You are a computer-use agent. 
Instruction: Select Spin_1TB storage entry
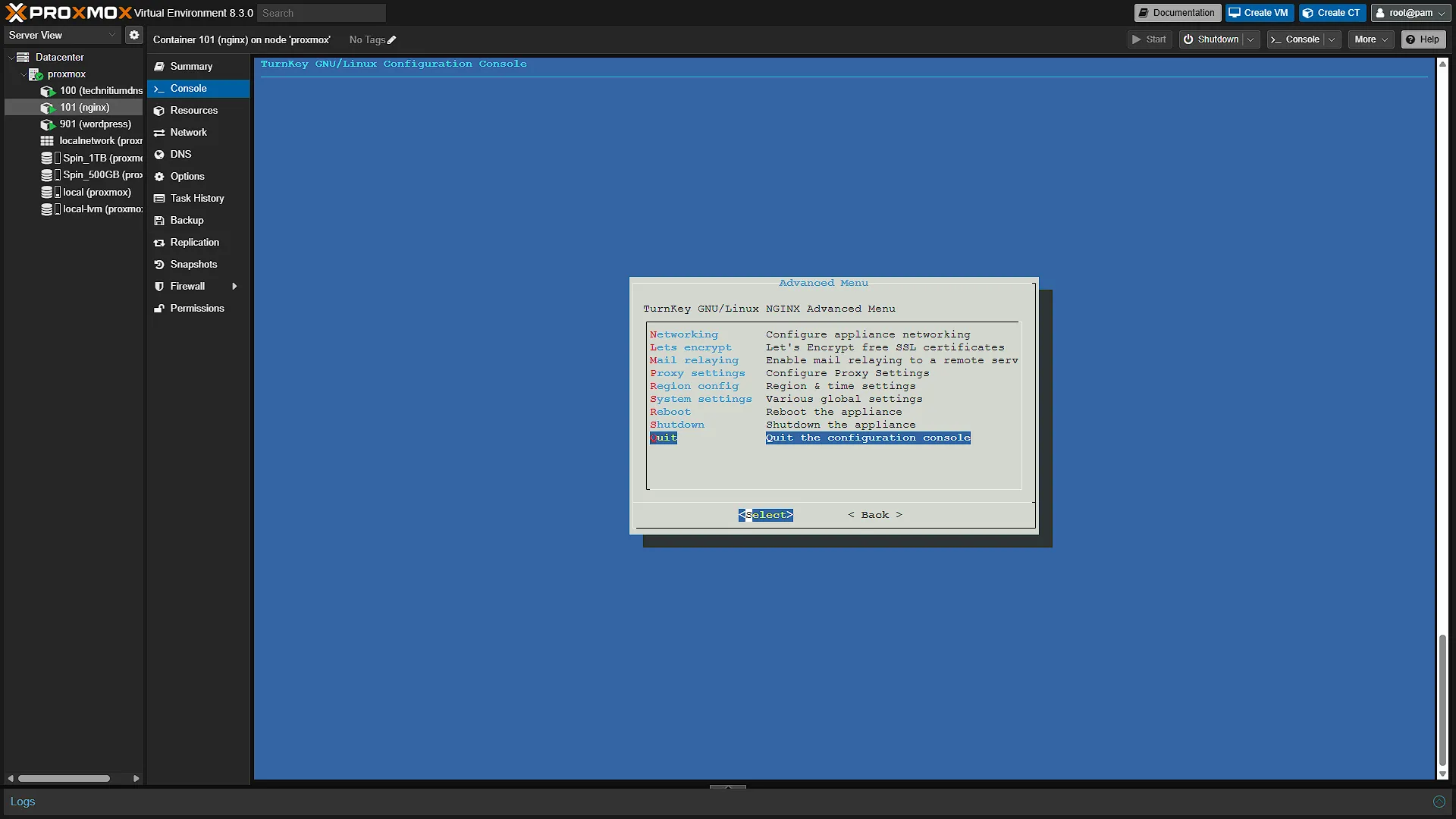(x=91, y=158)
